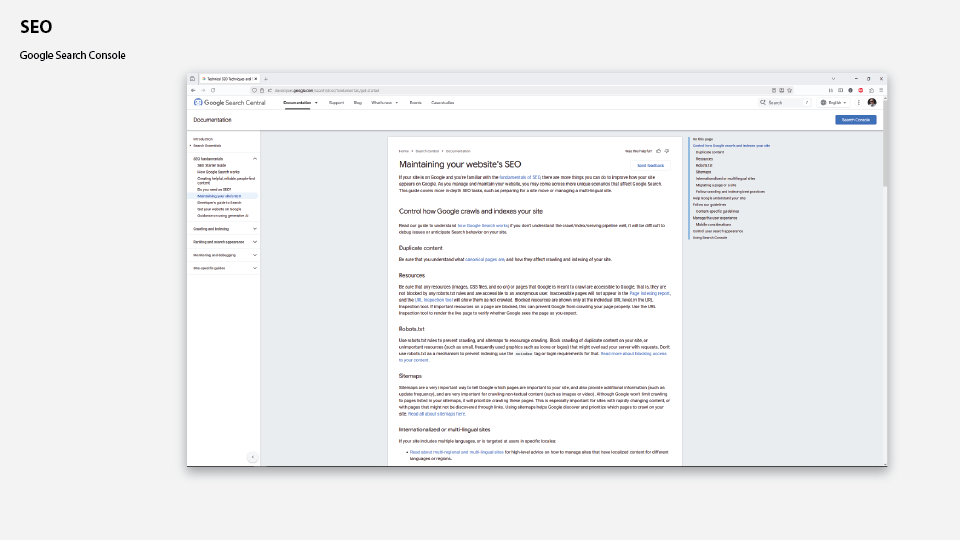Click the browser back arrow

pos(193,90)
